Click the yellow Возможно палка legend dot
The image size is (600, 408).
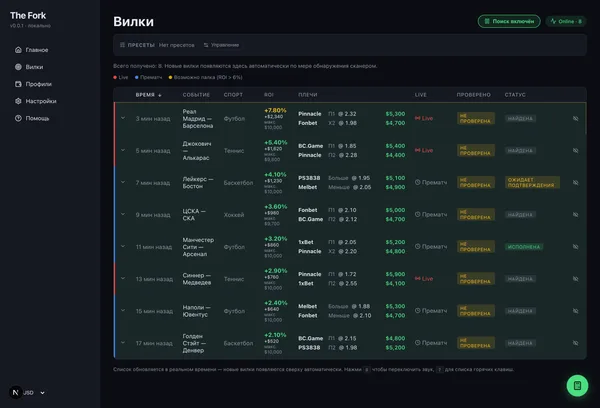pyautogui.click(x=170, y=77)
